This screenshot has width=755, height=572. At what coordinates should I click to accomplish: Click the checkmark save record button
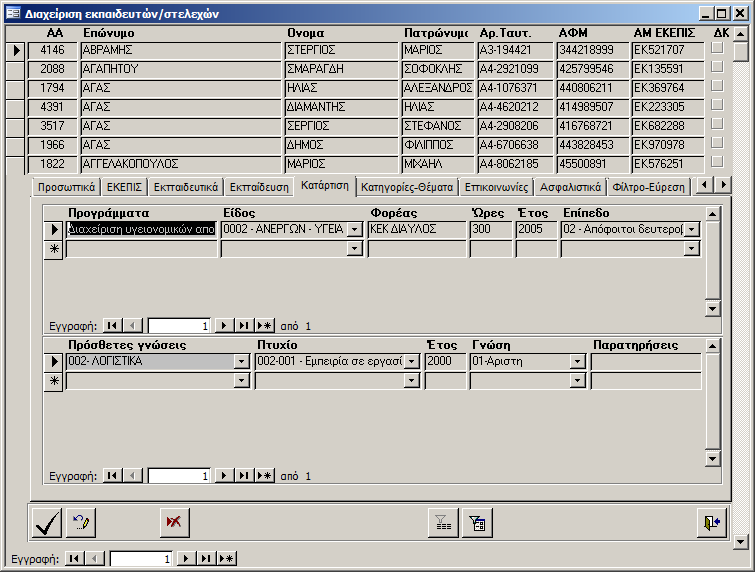46,522
